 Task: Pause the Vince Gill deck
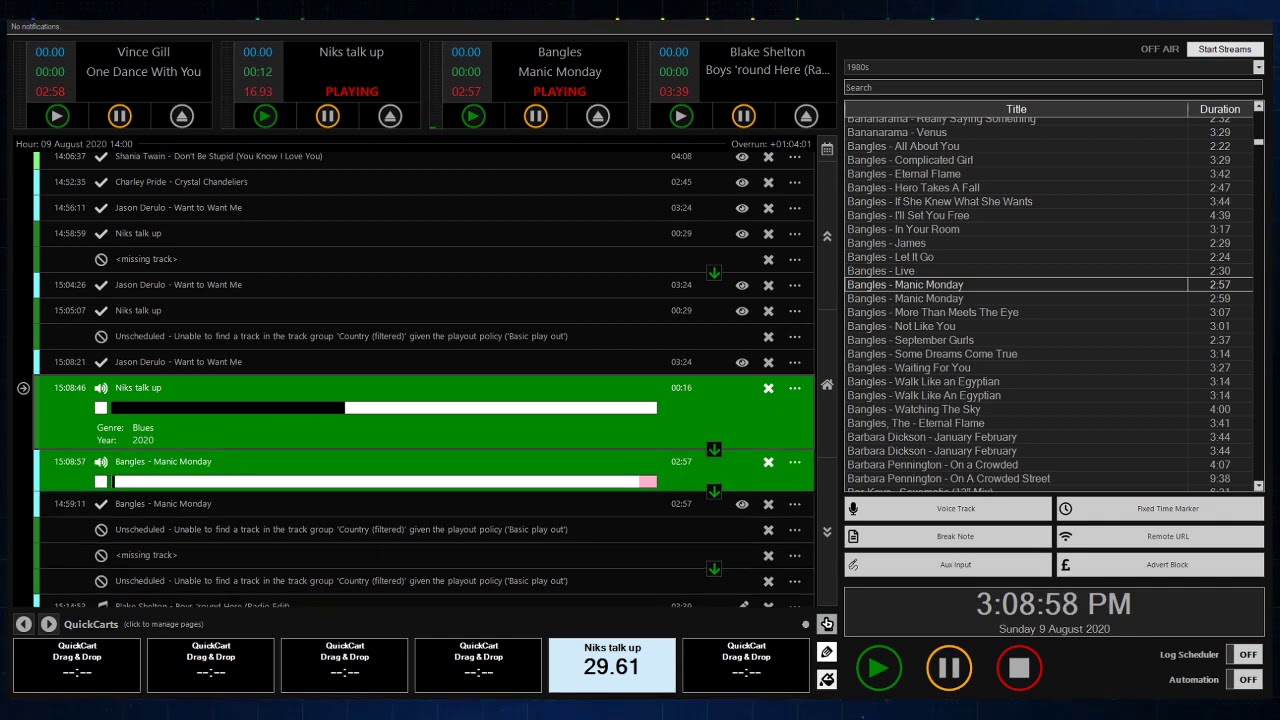[x=119, y=116]
